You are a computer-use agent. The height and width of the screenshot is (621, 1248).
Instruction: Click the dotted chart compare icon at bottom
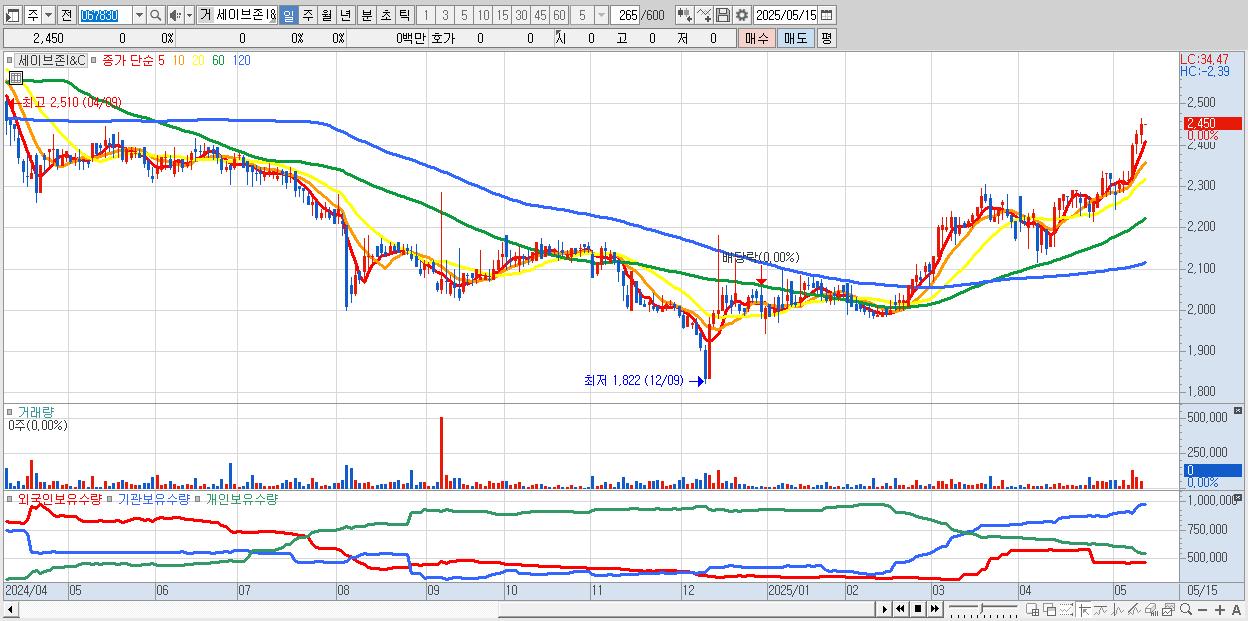(x=1066, y=609)
